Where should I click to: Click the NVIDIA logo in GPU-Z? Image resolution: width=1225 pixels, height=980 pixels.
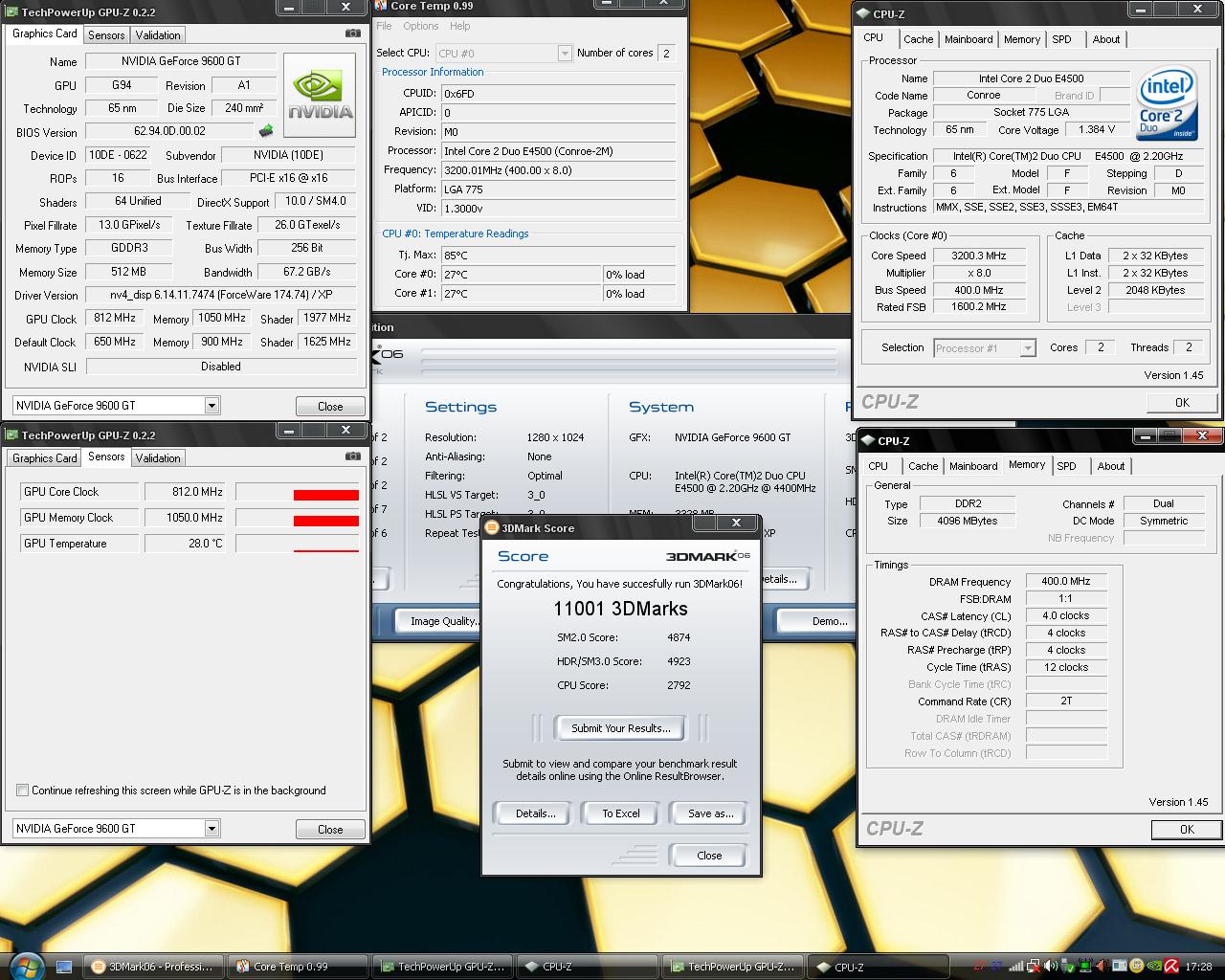coord(321,94)
